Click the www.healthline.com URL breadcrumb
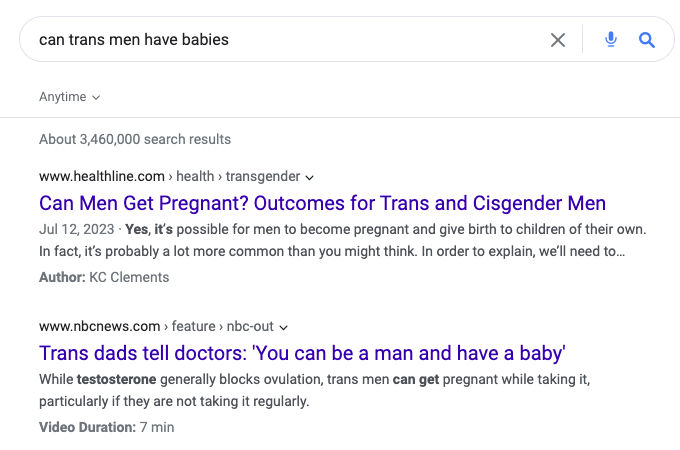Screen dimensions: 680x450 pyautogui.click(x=102, y=176)
